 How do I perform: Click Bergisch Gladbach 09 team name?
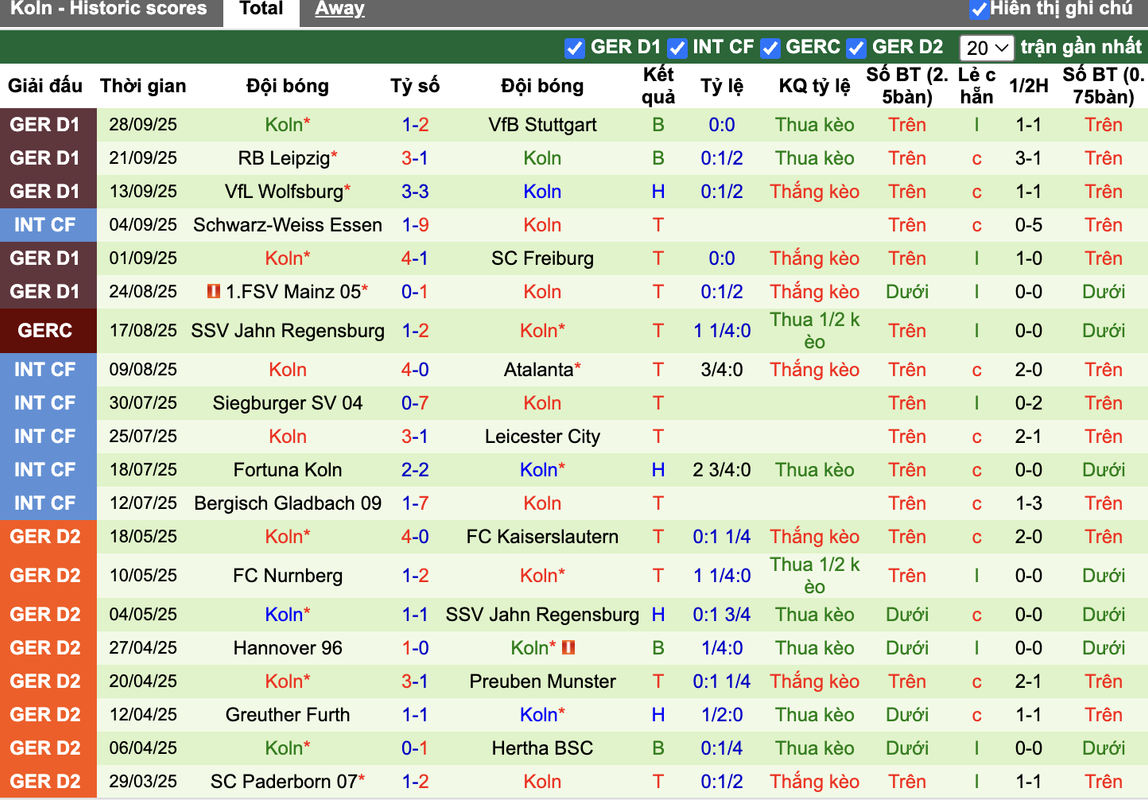click(288, 504)
